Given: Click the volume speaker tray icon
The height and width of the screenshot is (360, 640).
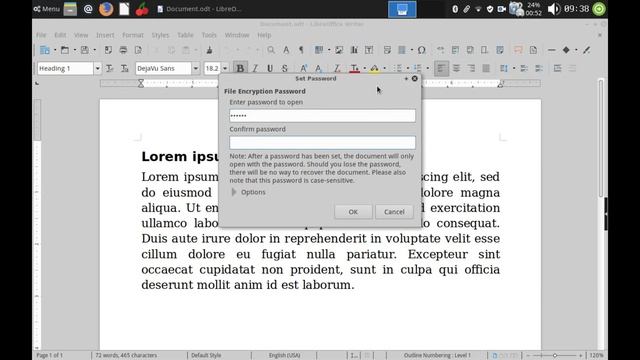Looking at the screenshot, I should point(553,9).
